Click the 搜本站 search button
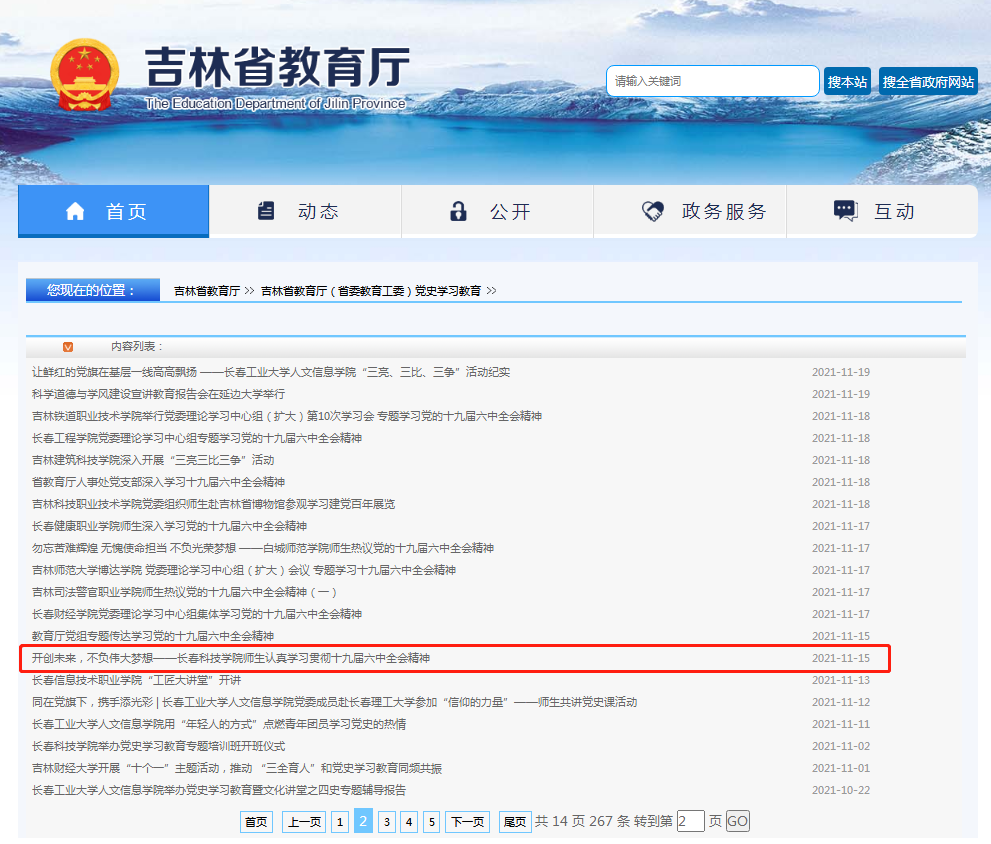991x844 pixels. coord(847,82)
